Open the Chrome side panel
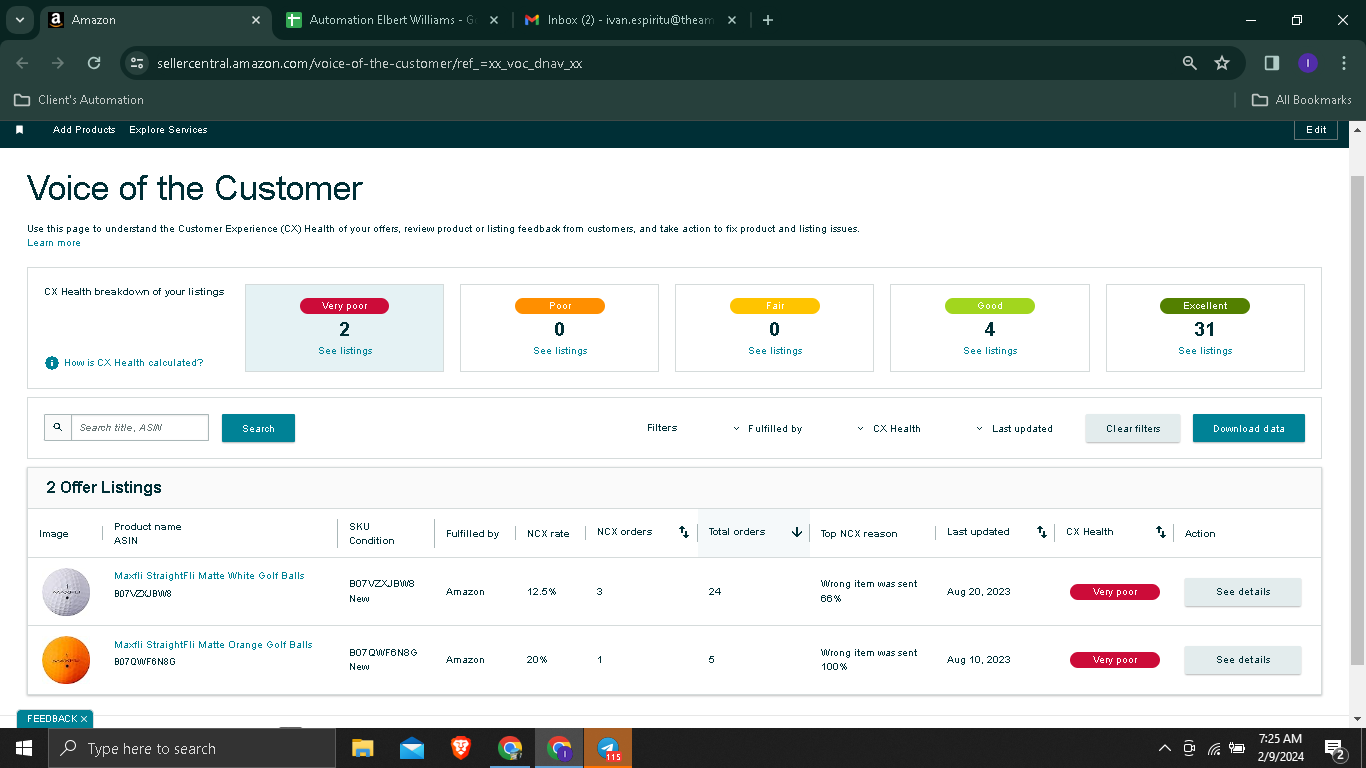1366x768 pixels. [x=1272, y=63]
